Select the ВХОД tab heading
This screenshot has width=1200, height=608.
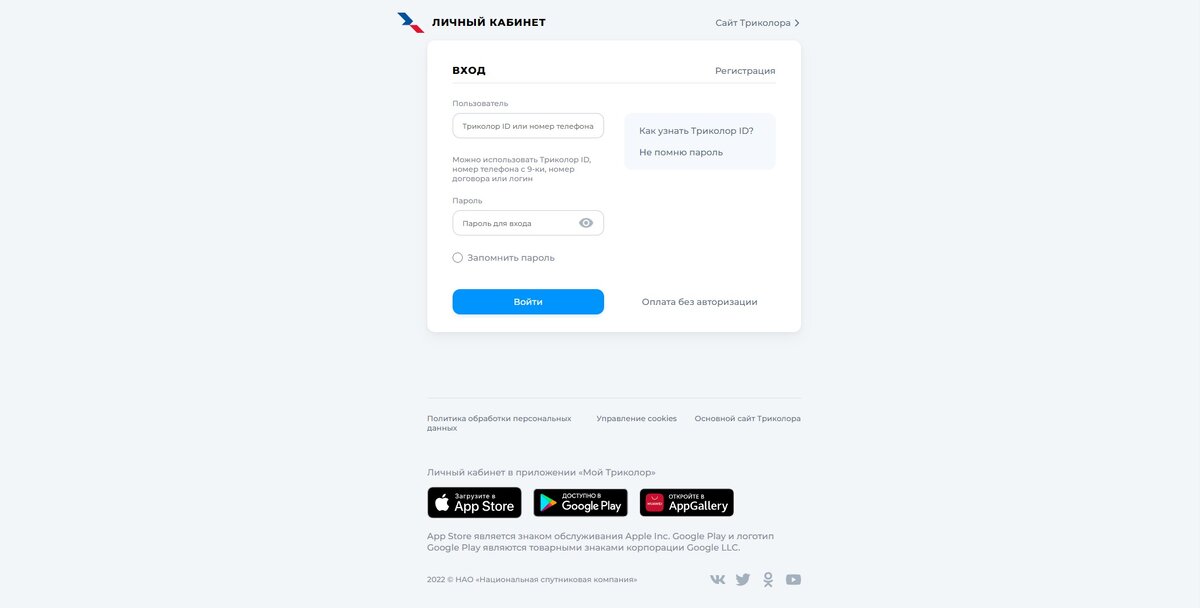tap(469, 71)
